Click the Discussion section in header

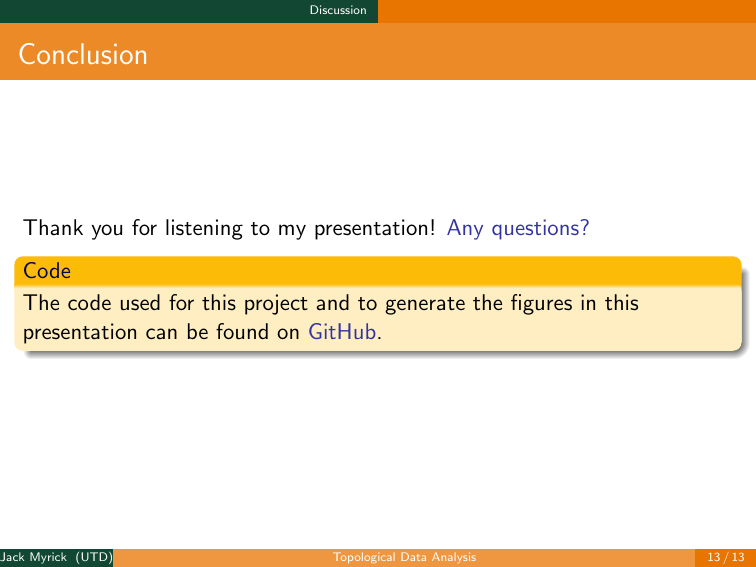pos(338,10)
